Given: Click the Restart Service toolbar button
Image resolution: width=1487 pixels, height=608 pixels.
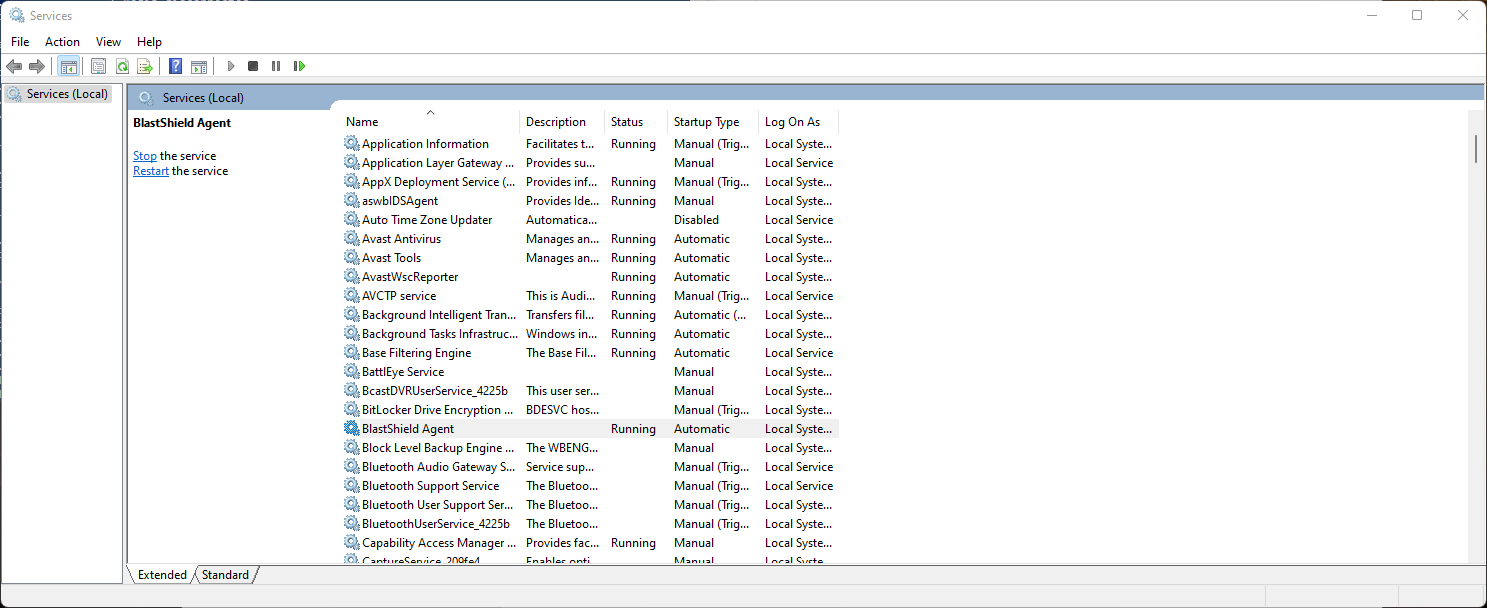Looking at the screenshot, I should click(x=299, y=66).
